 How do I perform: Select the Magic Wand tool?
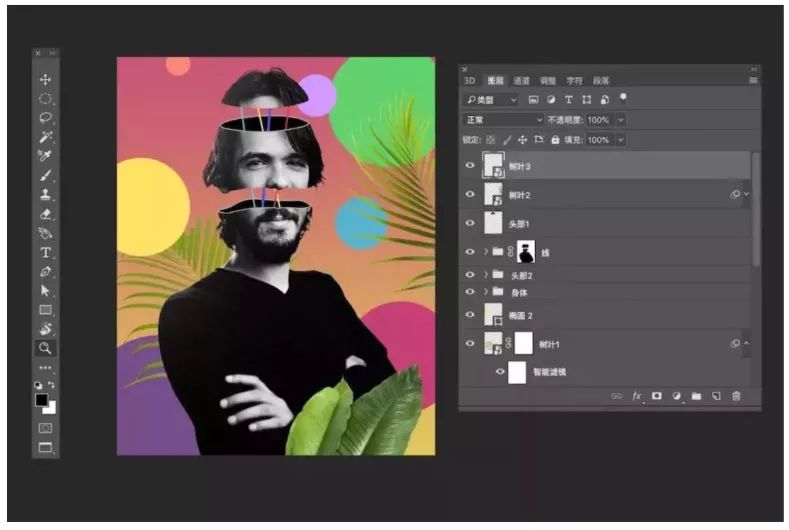45,136
